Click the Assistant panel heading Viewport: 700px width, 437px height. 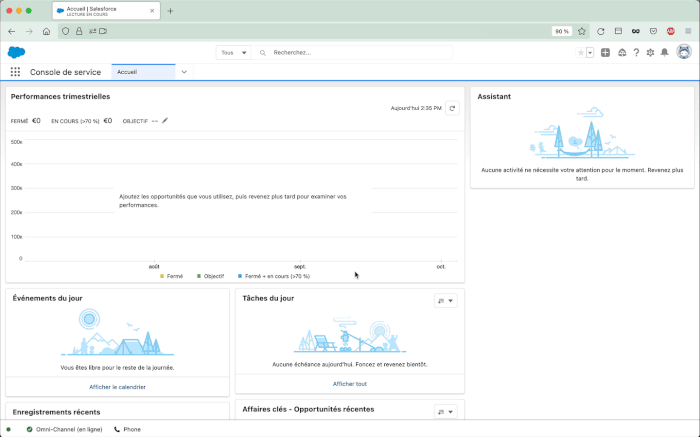click(494, 96)
